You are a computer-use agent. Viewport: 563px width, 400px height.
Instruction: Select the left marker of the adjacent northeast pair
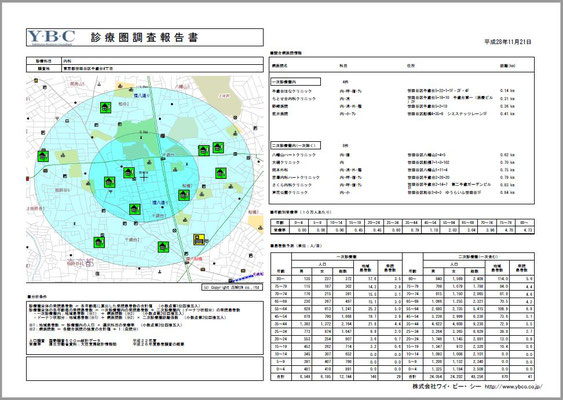tap(204, 150)
